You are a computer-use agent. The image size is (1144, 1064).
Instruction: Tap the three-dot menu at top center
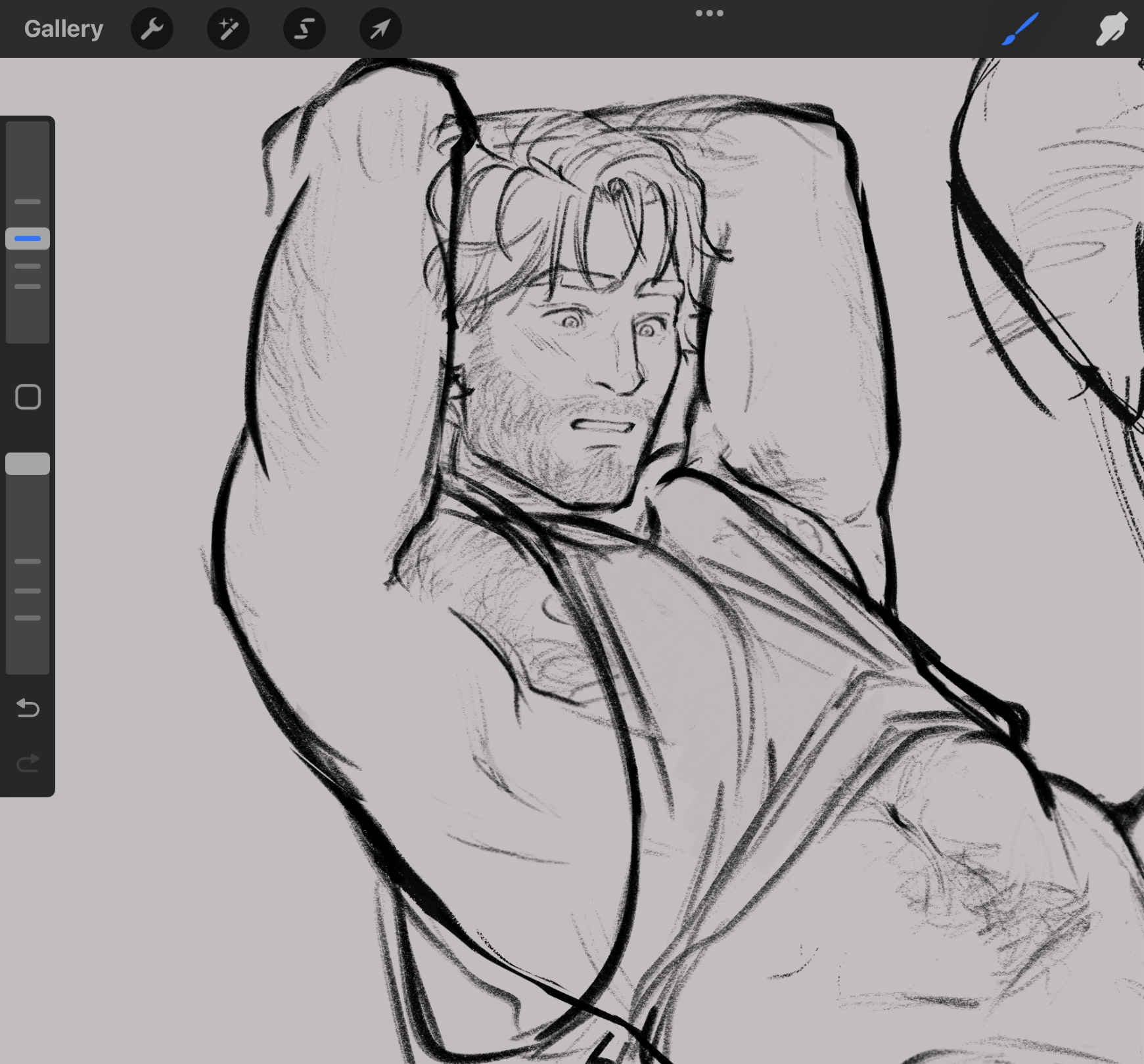[x=710, y=13]
